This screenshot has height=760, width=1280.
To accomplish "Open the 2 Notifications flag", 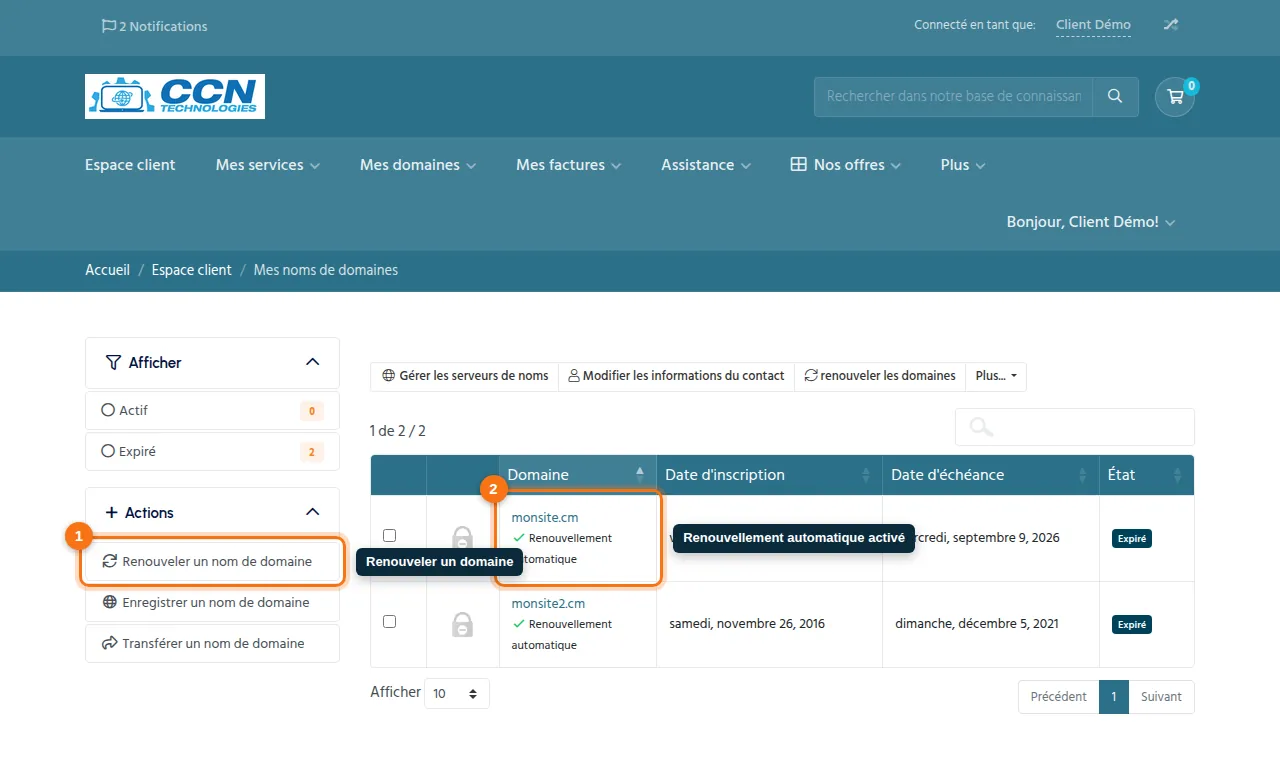I will tap(154, 26).
